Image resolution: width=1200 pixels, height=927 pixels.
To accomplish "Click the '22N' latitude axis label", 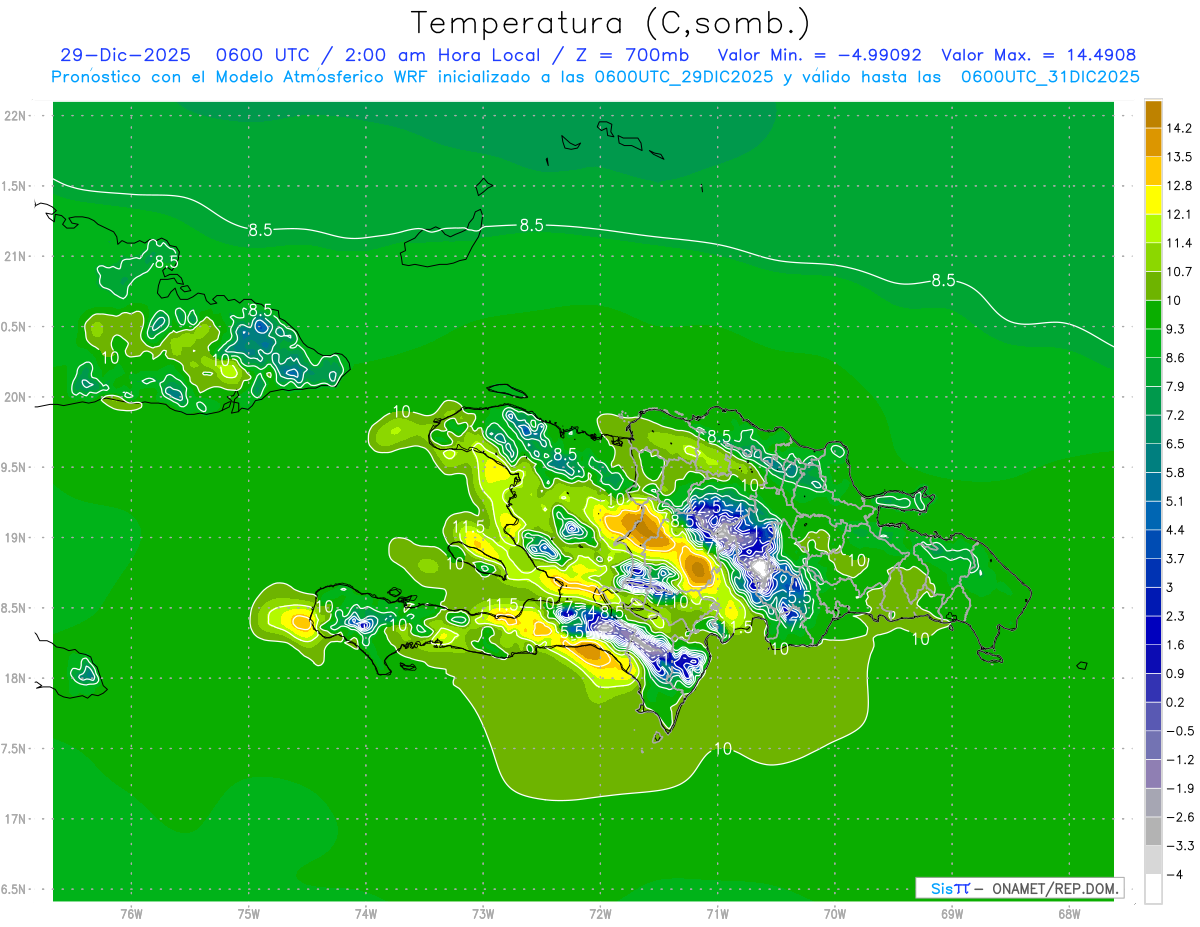I will click(16, 116).
